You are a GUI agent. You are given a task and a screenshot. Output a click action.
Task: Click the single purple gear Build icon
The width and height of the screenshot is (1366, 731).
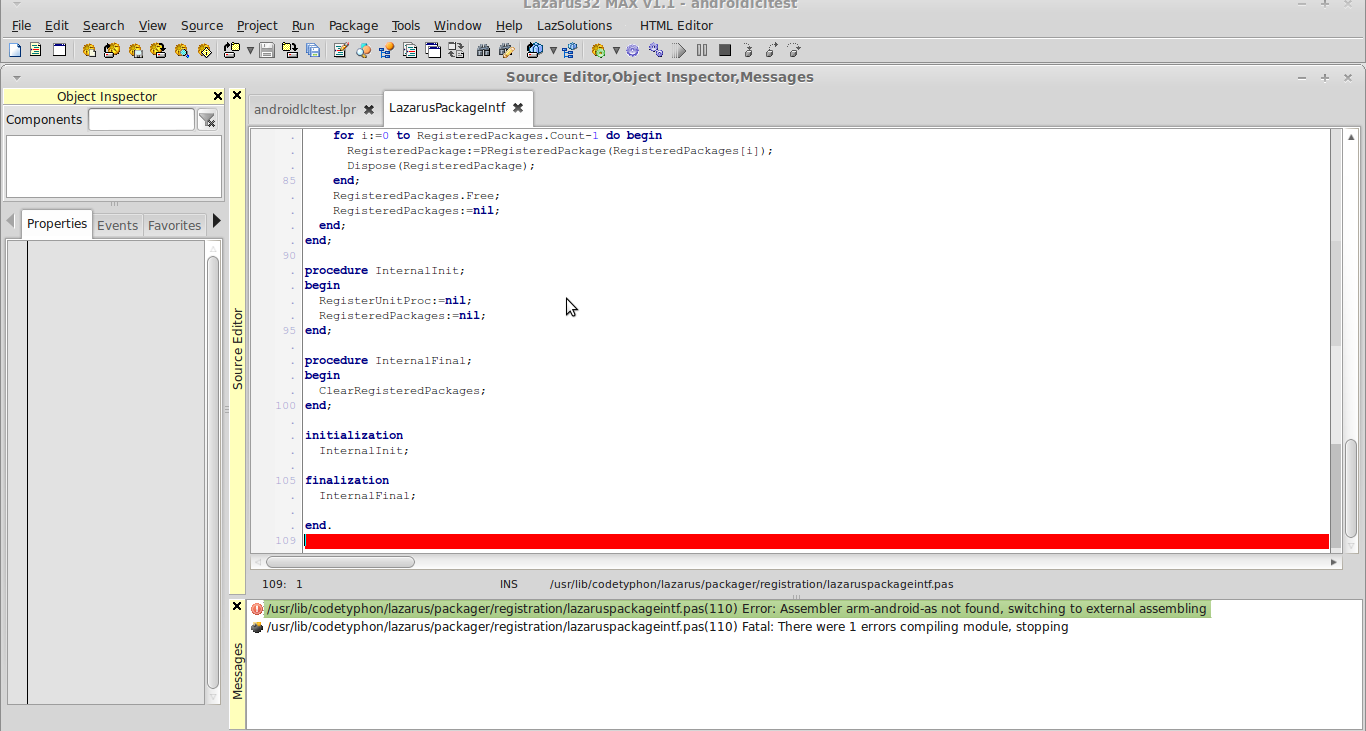pyautogui.click(x=631, y=50)
